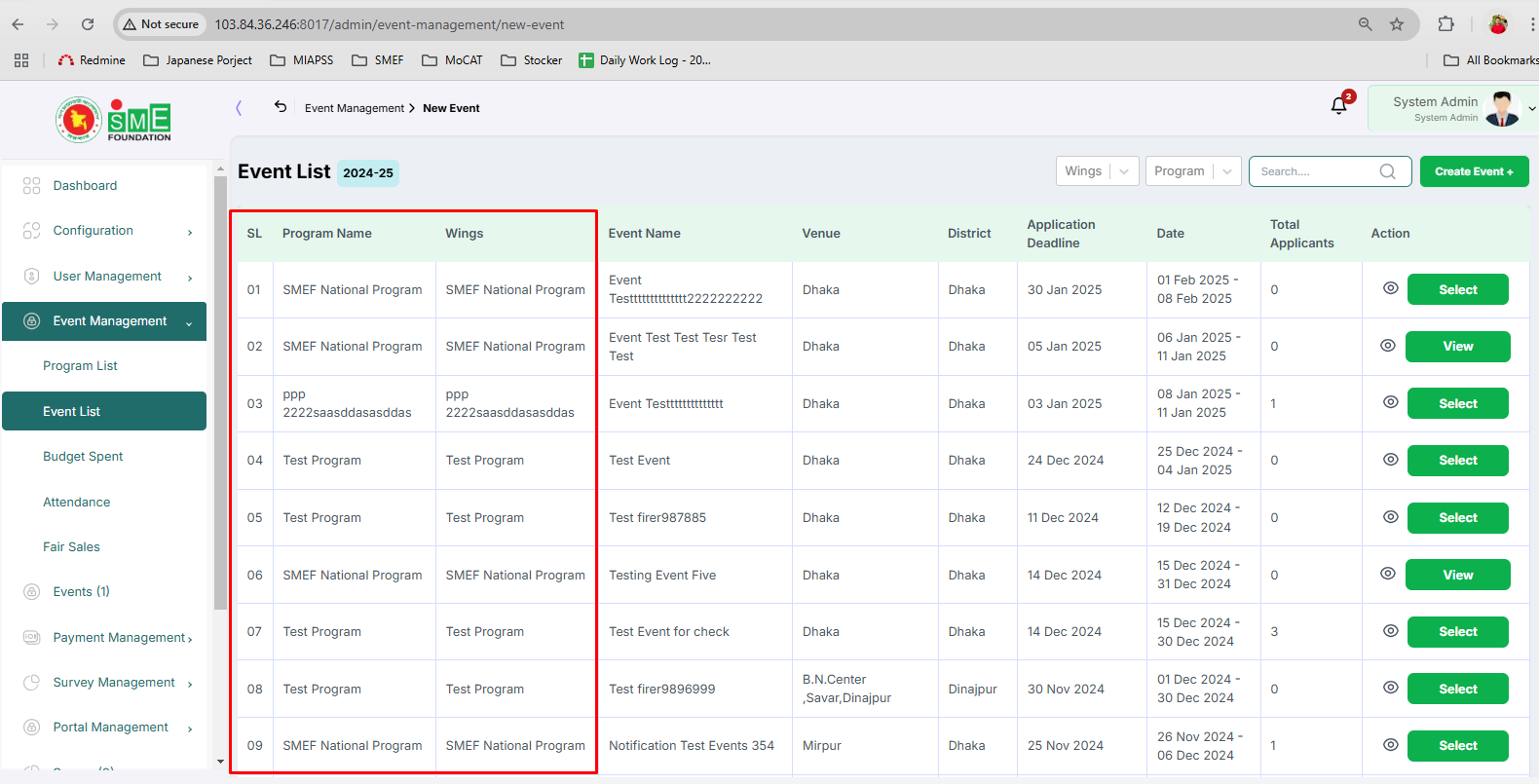
Task: Click the Payment Management sidebar icon
Action: point(32,637)
